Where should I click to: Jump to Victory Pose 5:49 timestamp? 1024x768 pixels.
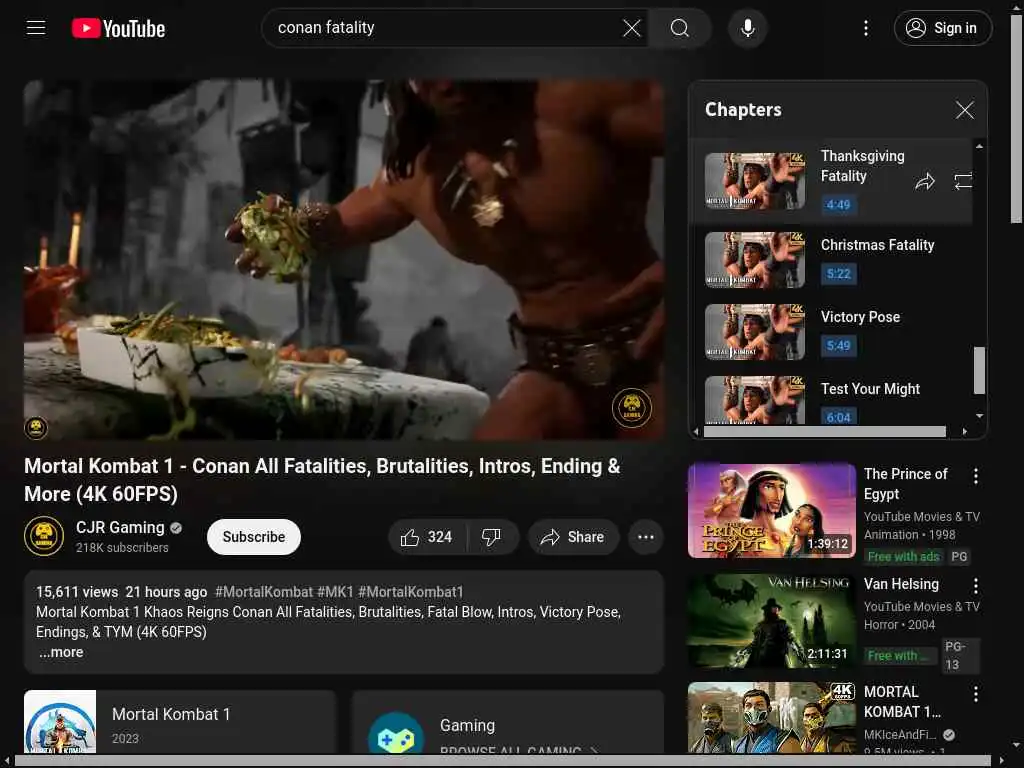click(x=839, y=345)
